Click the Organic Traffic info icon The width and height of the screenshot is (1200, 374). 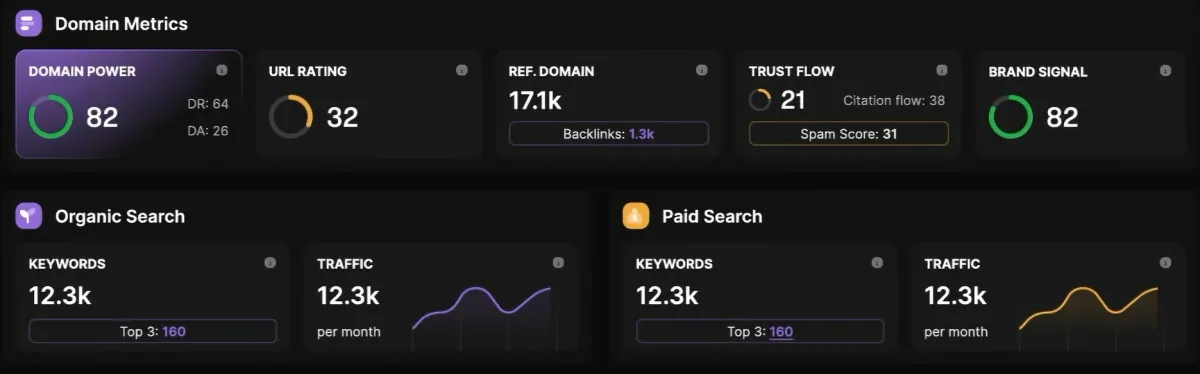[x=558, y=263]
